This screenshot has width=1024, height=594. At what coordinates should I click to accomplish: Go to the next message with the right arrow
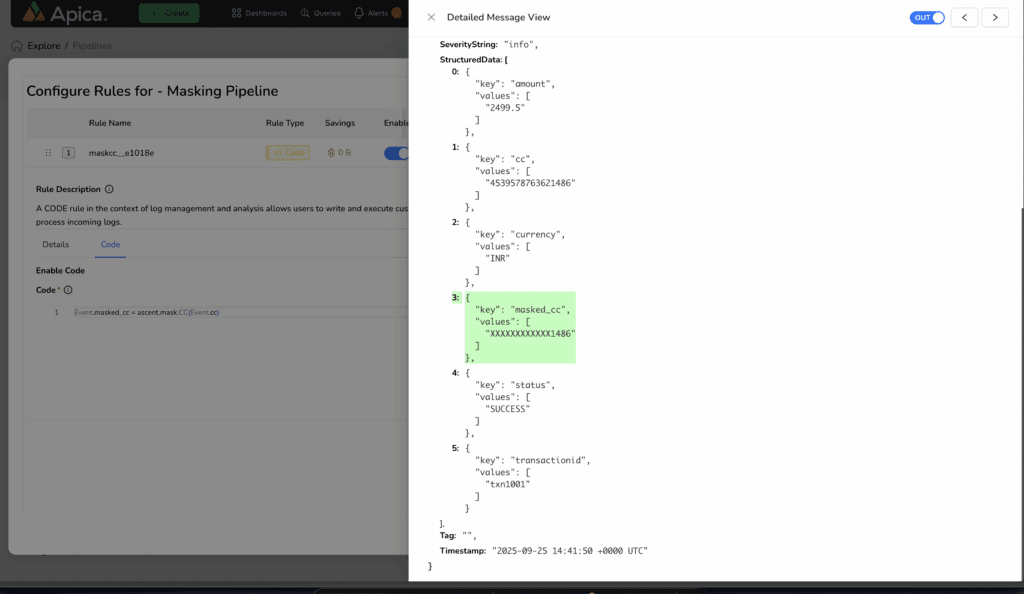[x=994, y=17]
